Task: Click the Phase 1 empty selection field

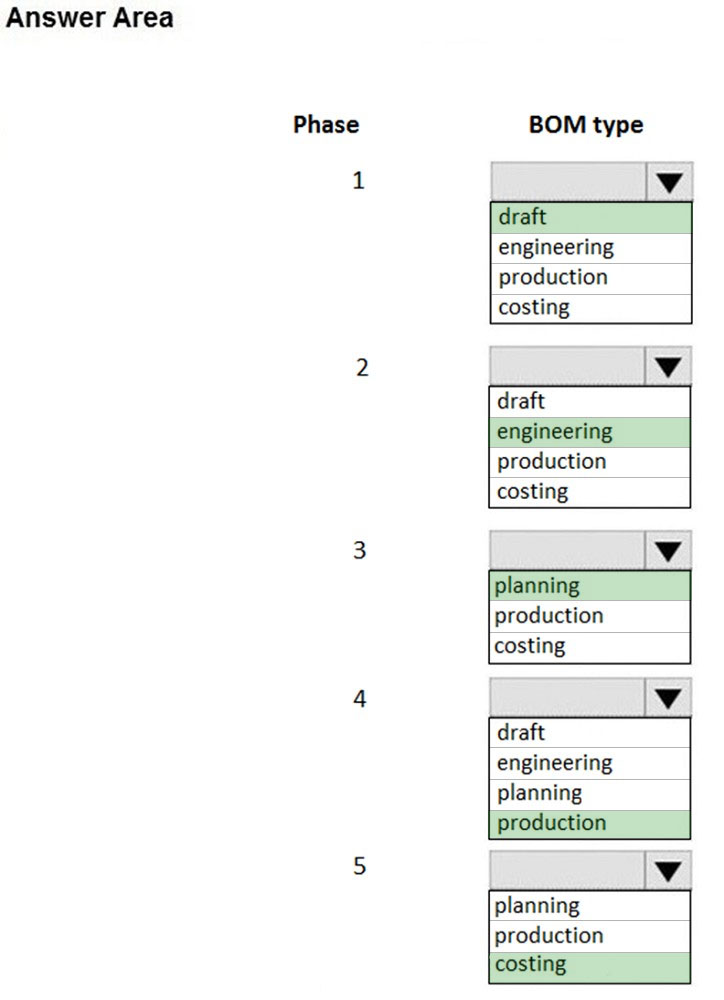Action: [x=569, y=182]
